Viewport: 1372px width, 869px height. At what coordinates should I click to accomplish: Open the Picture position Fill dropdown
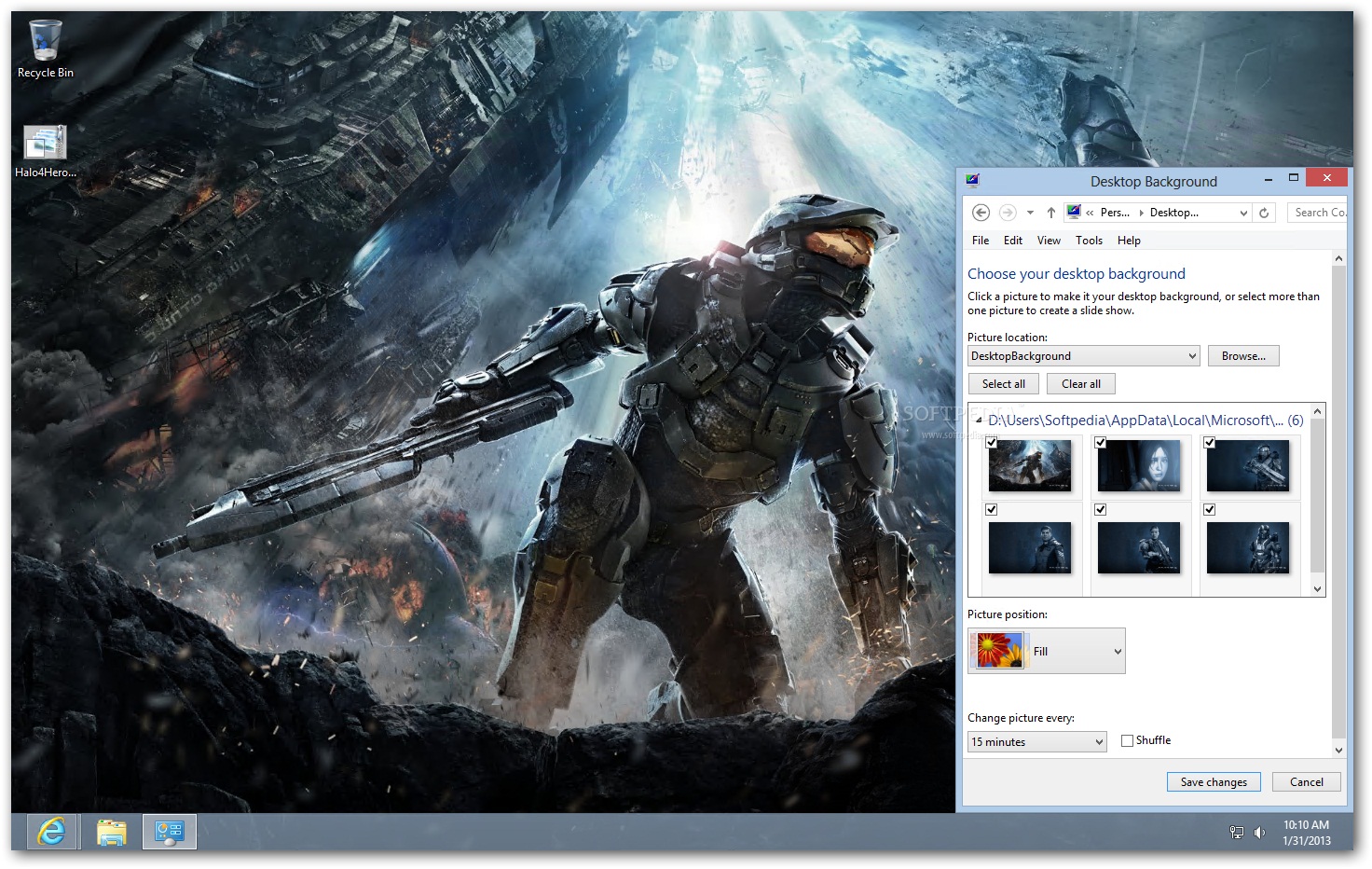[1047, 651]
